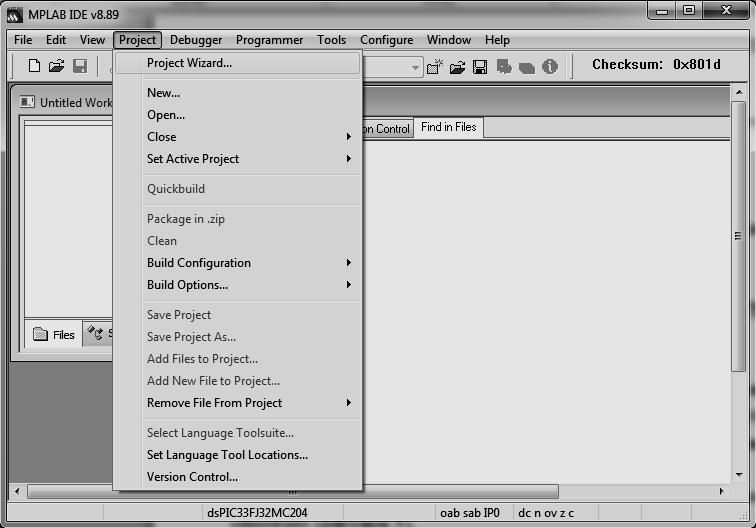Click 'dc n ov z c' status field
The image size is (756, 528).
pos(546,513)
